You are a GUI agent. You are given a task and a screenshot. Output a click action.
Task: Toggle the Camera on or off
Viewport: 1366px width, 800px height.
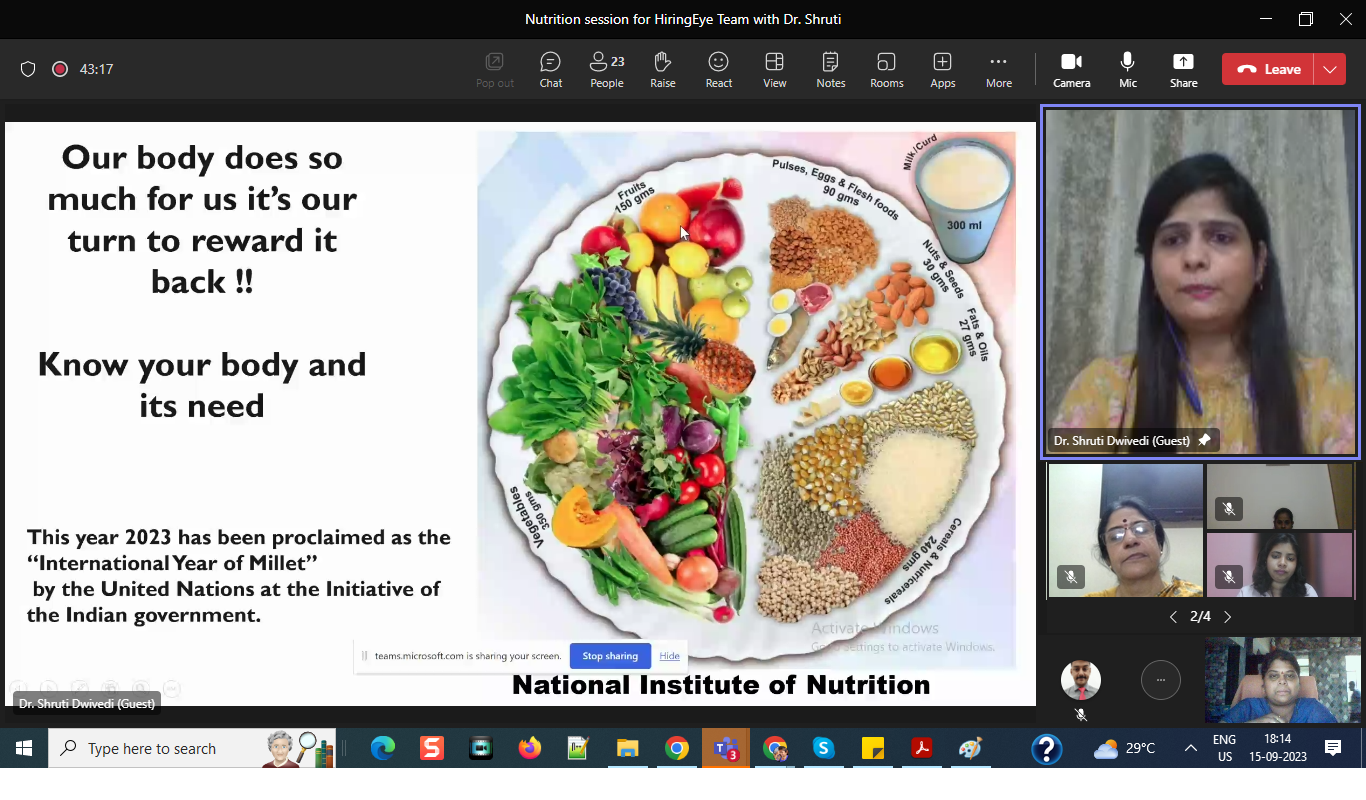[1071, 70]
